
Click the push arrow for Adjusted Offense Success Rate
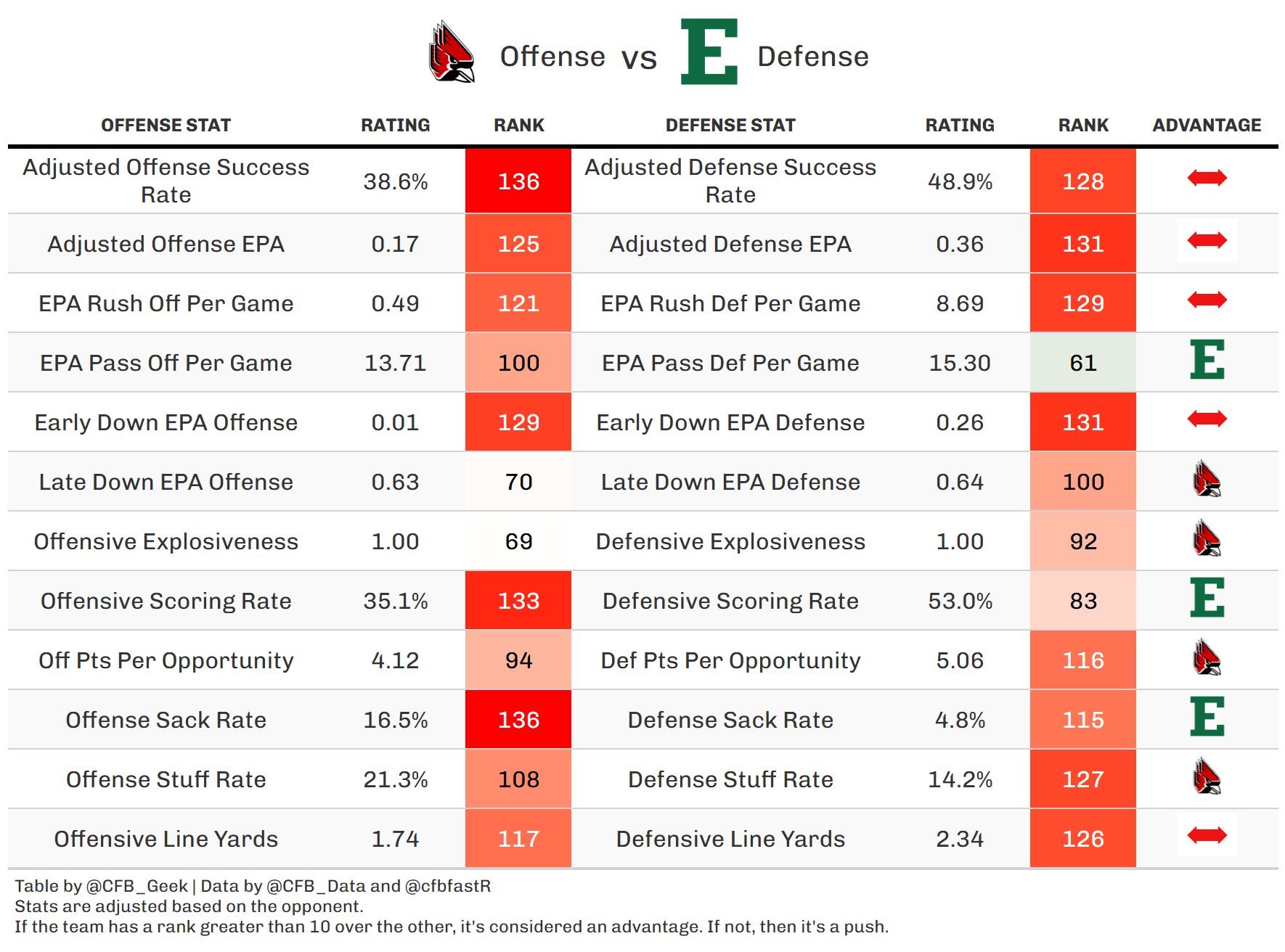click(x=1207, y=178)
